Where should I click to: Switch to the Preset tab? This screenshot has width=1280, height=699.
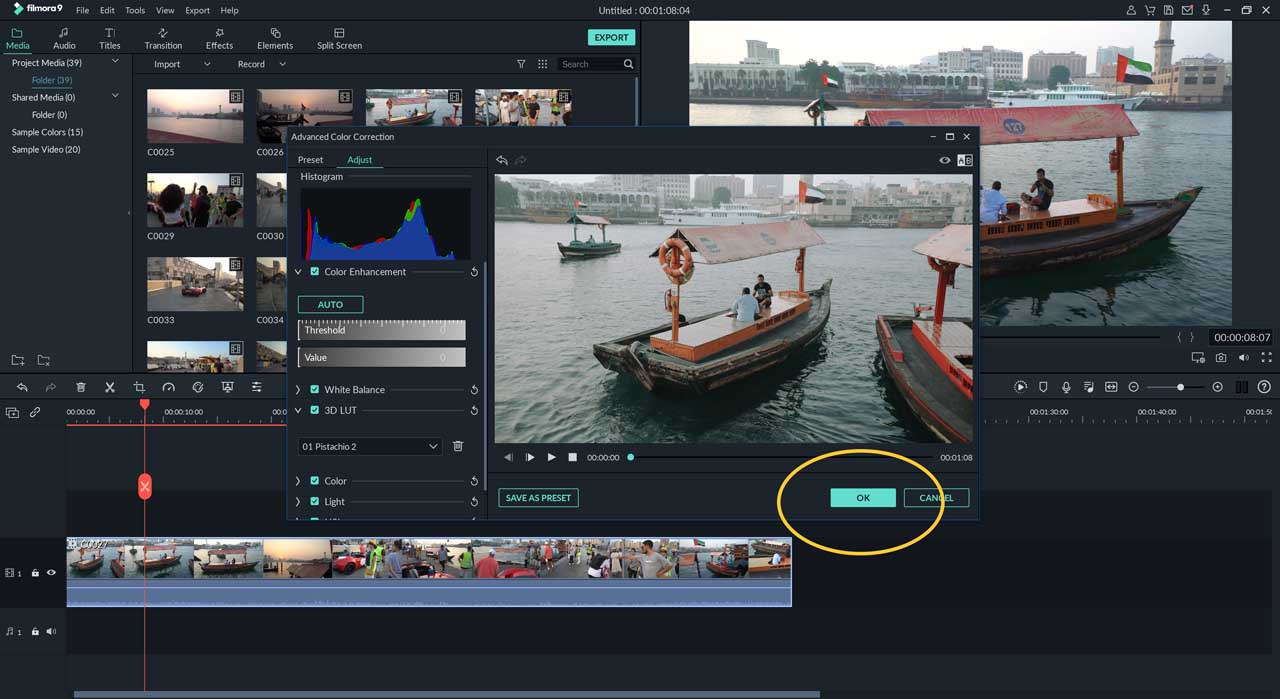[310, 160]
